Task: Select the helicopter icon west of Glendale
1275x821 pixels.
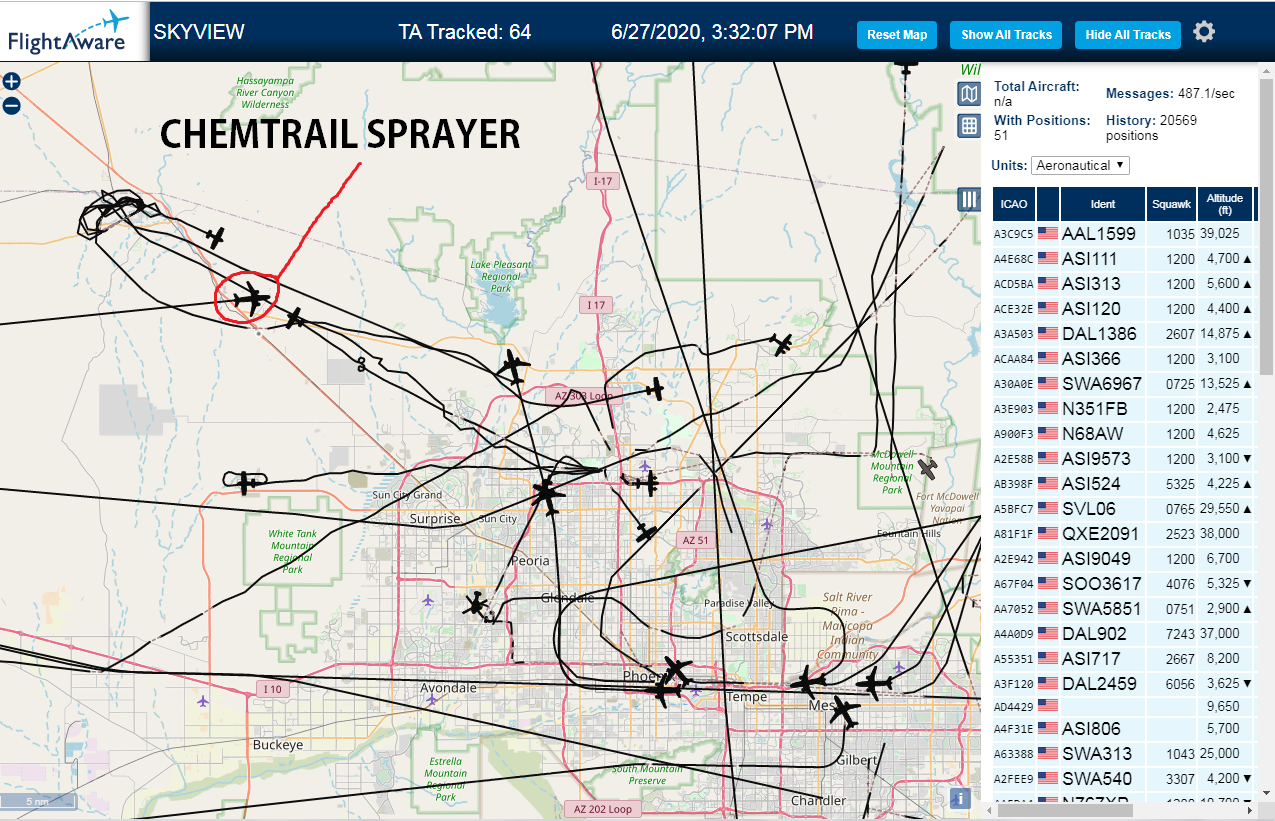Action: (475, 604)
